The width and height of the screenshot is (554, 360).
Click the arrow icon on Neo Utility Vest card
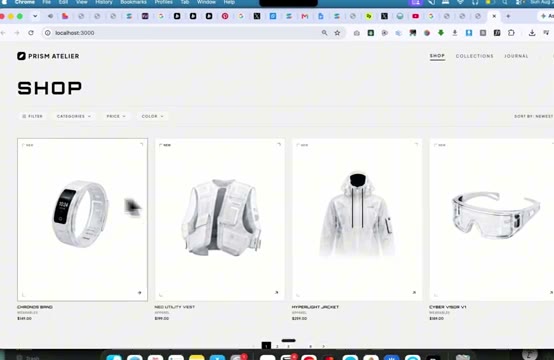(277, 293)
